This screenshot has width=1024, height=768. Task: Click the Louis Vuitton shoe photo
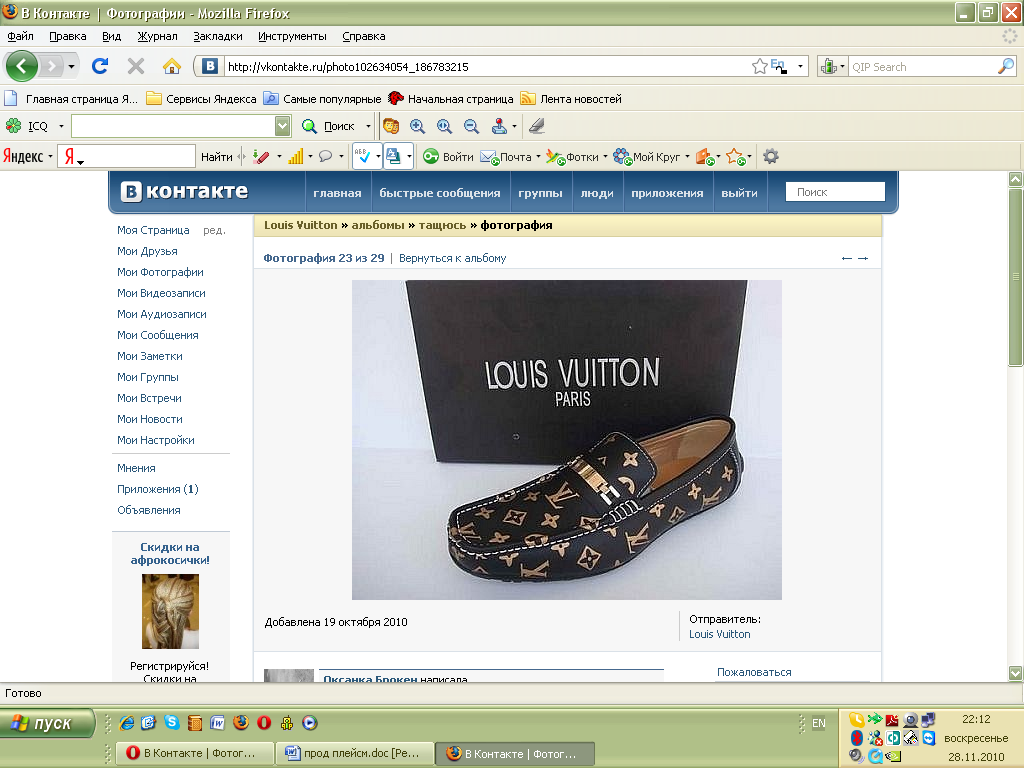[567, 440]
